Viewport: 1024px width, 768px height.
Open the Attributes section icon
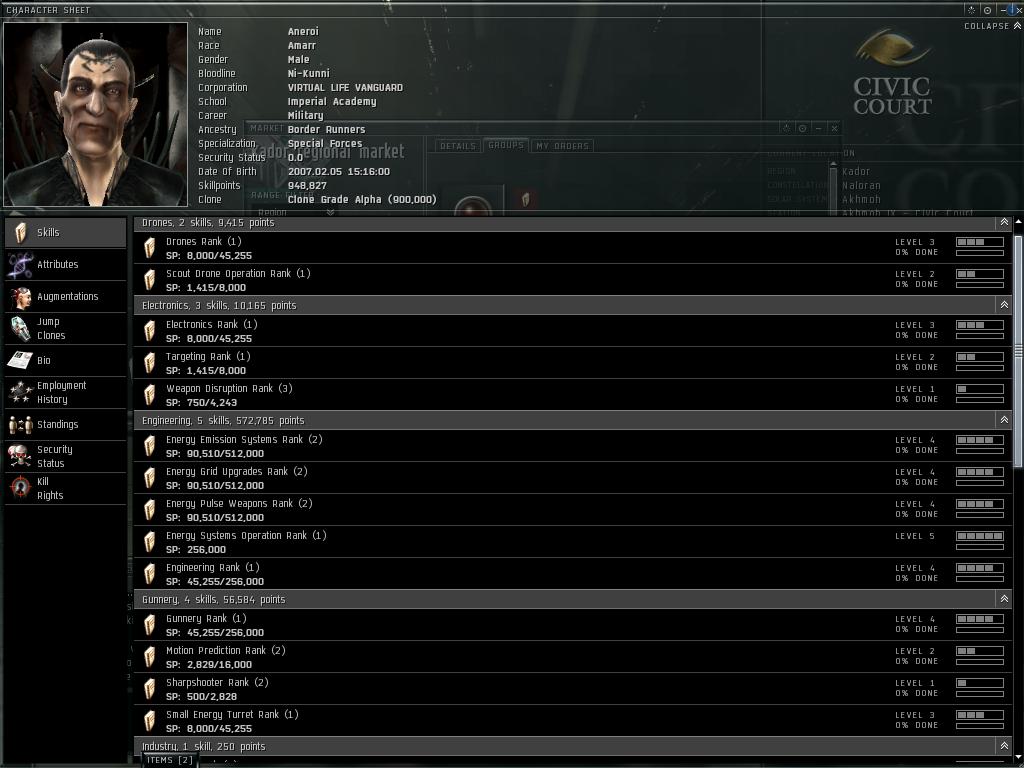click(20, 264)
